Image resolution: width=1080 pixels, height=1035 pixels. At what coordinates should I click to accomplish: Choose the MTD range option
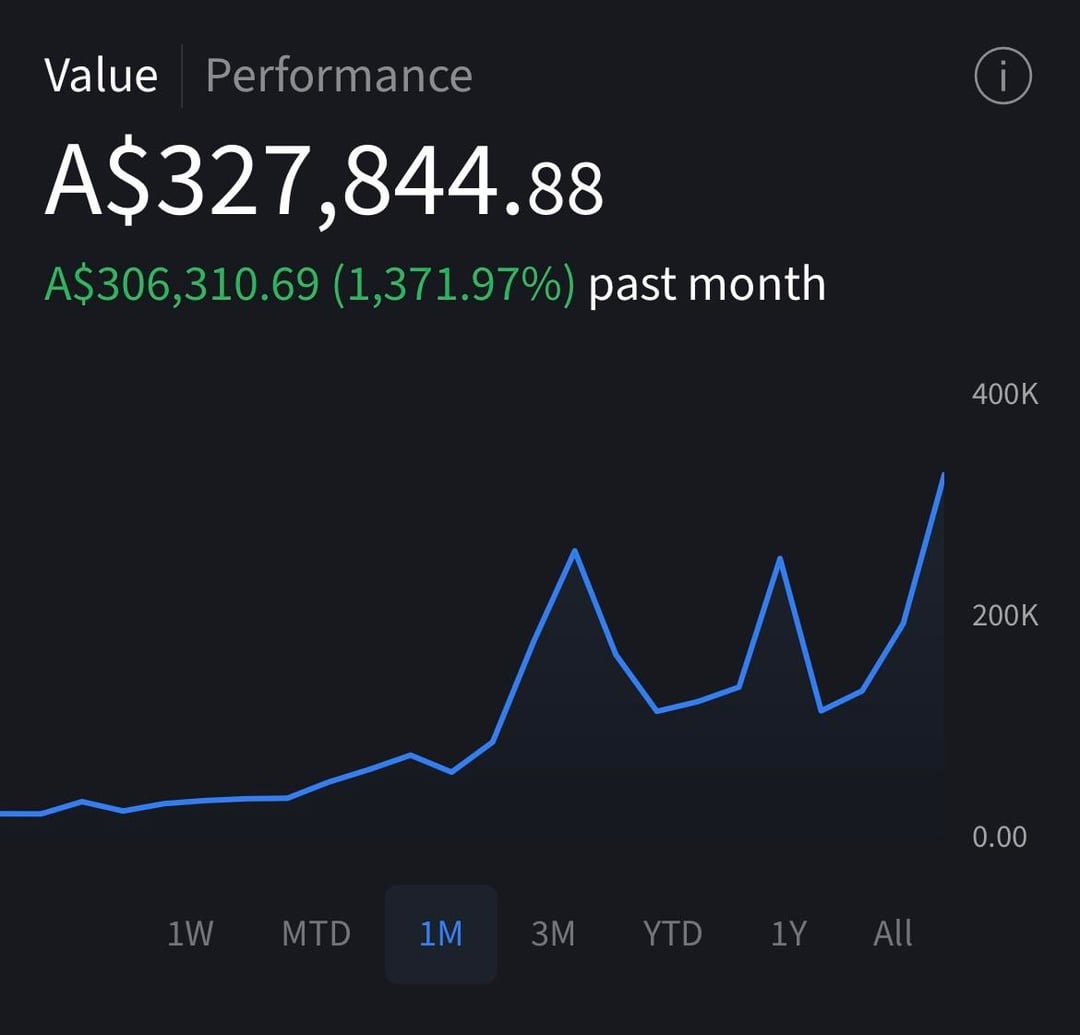click(x=316, y=934)
